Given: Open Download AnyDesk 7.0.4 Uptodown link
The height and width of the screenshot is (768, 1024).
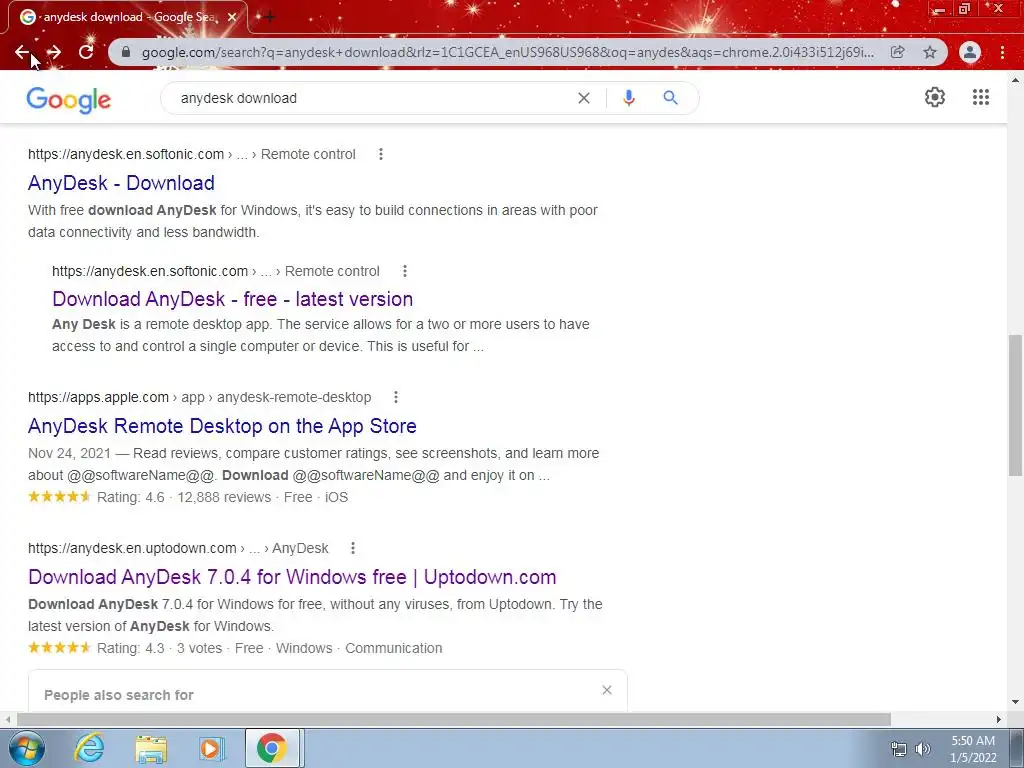Looking at the screenshot, I should (x=292, y=577).
